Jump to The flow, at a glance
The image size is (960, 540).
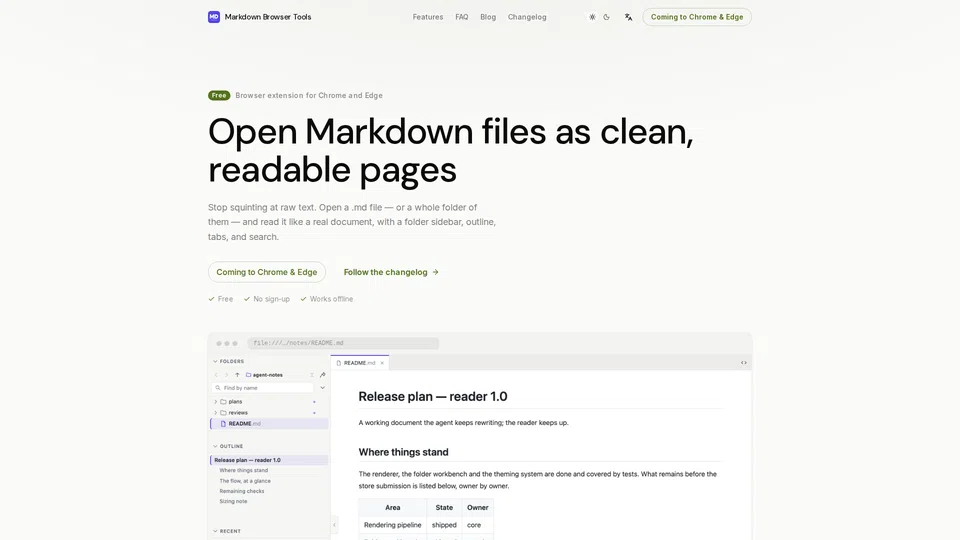click(245, 481)
